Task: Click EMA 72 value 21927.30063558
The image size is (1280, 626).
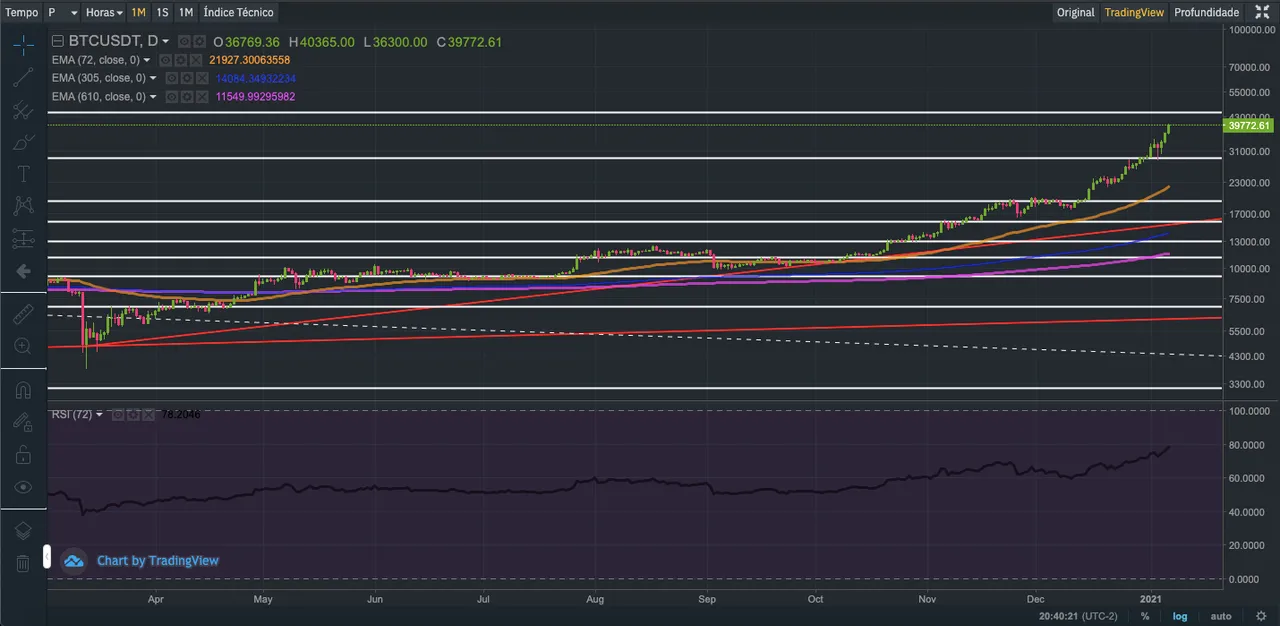Action: coord(250,60)
